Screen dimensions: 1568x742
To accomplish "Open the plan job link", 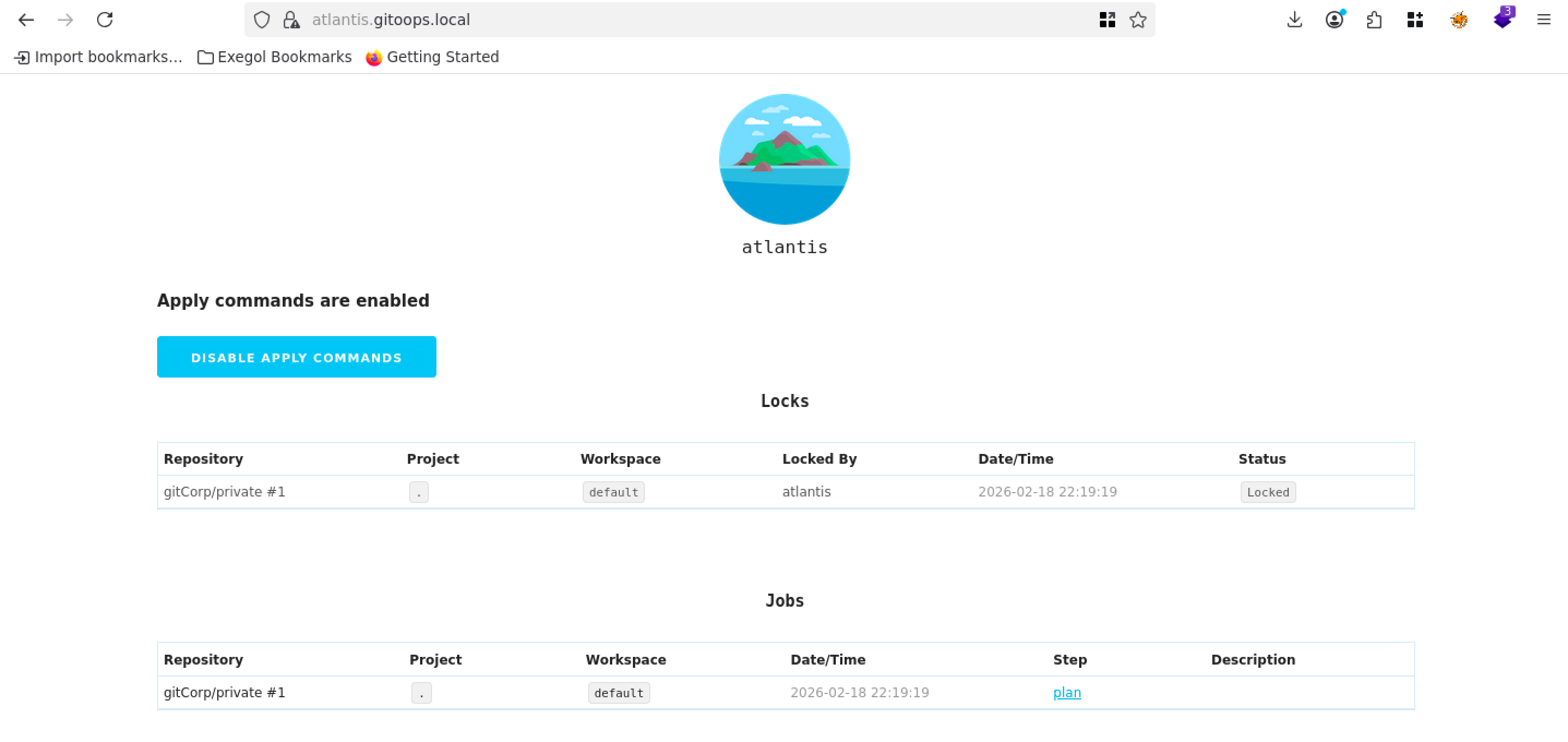I will point(1067,693).
